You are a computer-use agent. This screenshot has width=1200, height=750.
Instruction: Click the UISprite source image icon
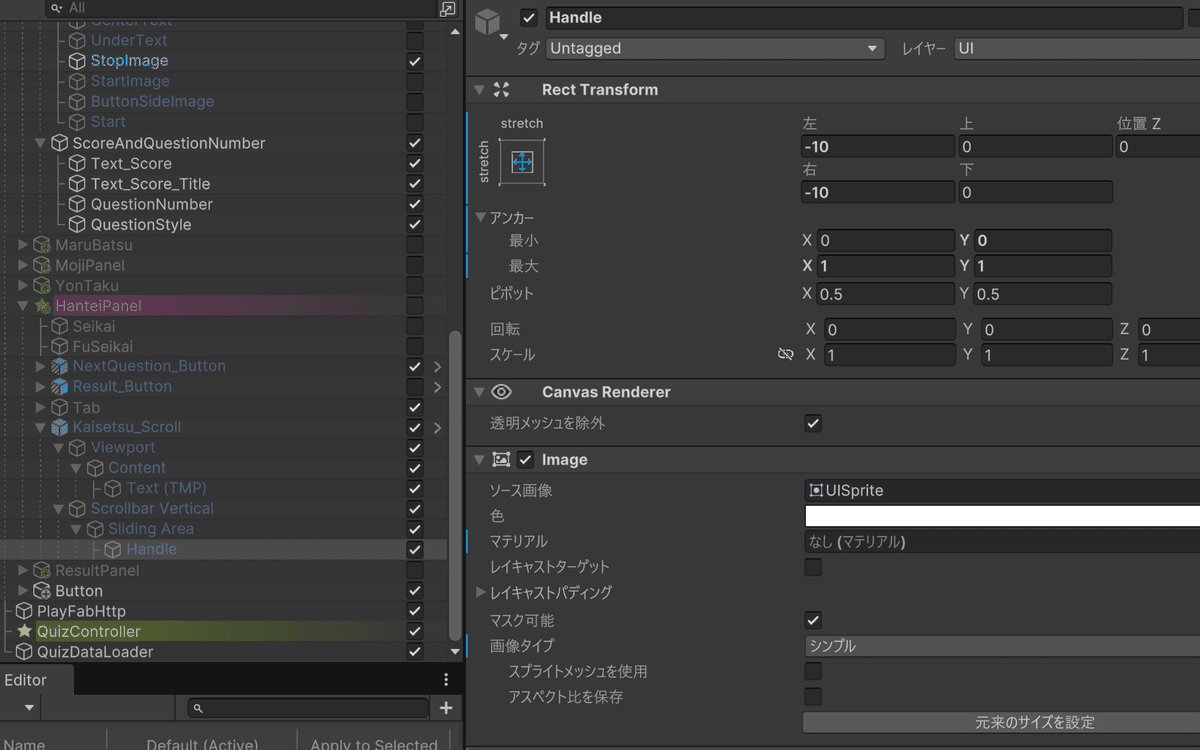(x=816, y=490)
